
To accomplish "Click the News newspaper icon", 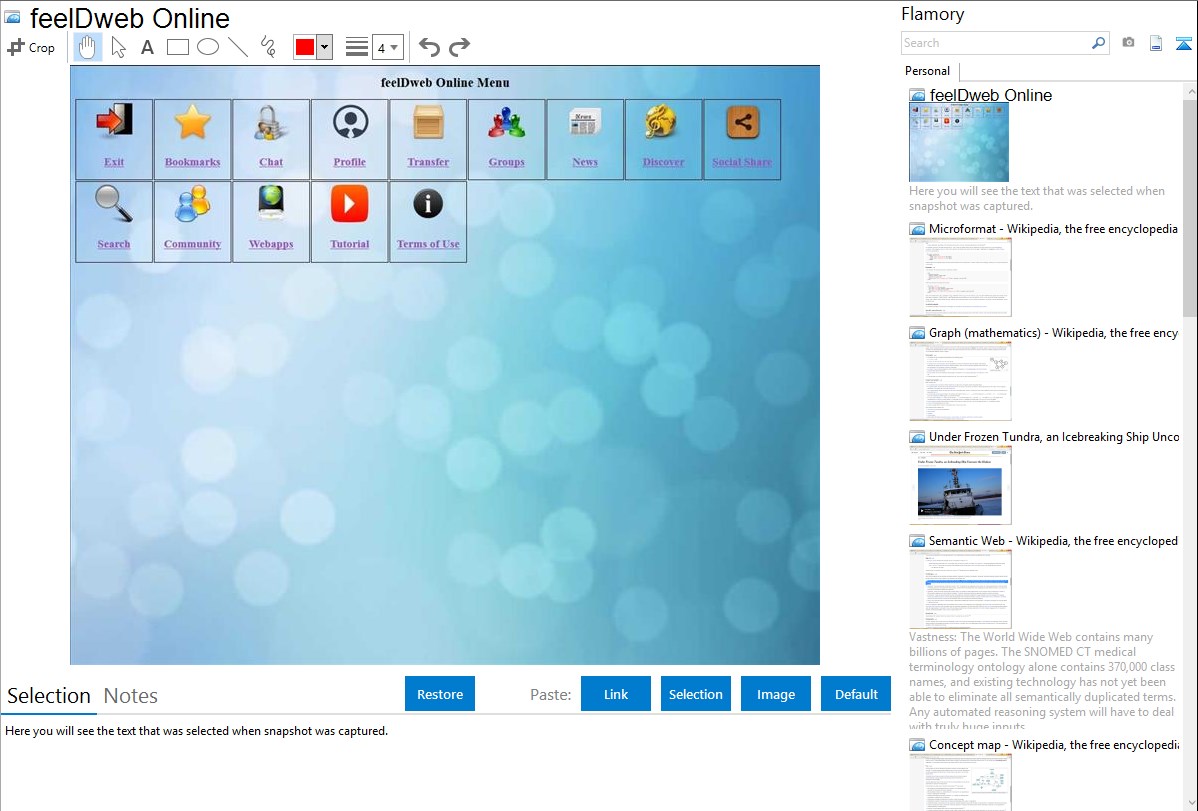I will [585, 122].
